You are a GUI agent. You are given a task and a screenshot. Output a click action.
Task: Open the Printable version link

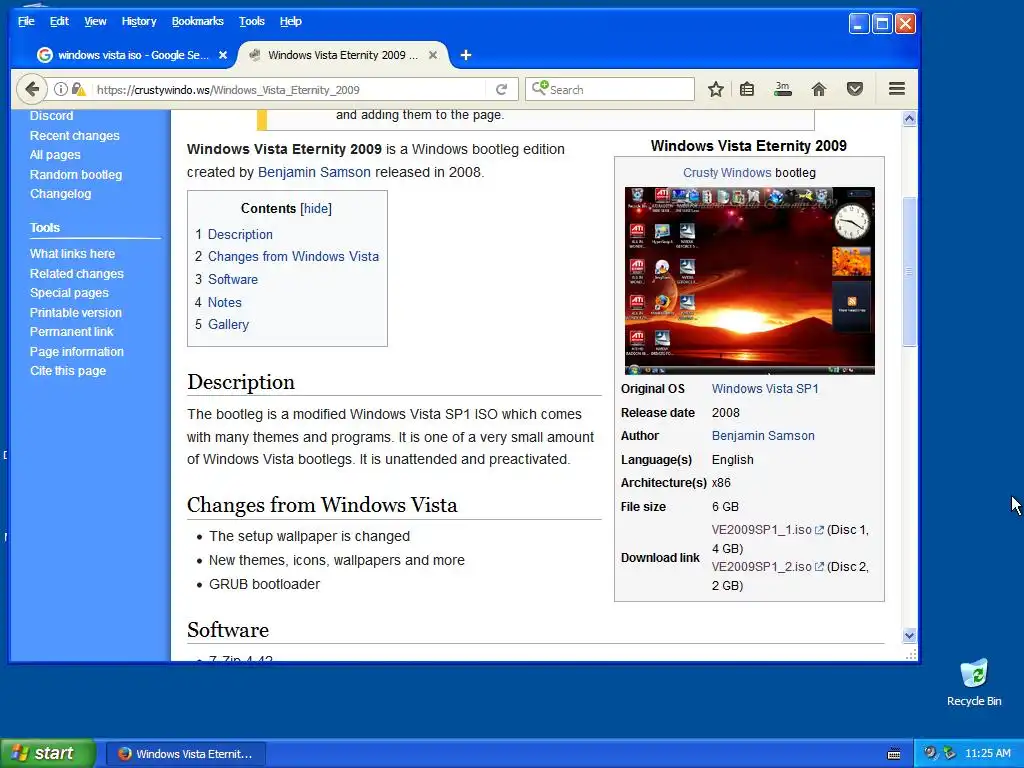click(x=75, y=312)
